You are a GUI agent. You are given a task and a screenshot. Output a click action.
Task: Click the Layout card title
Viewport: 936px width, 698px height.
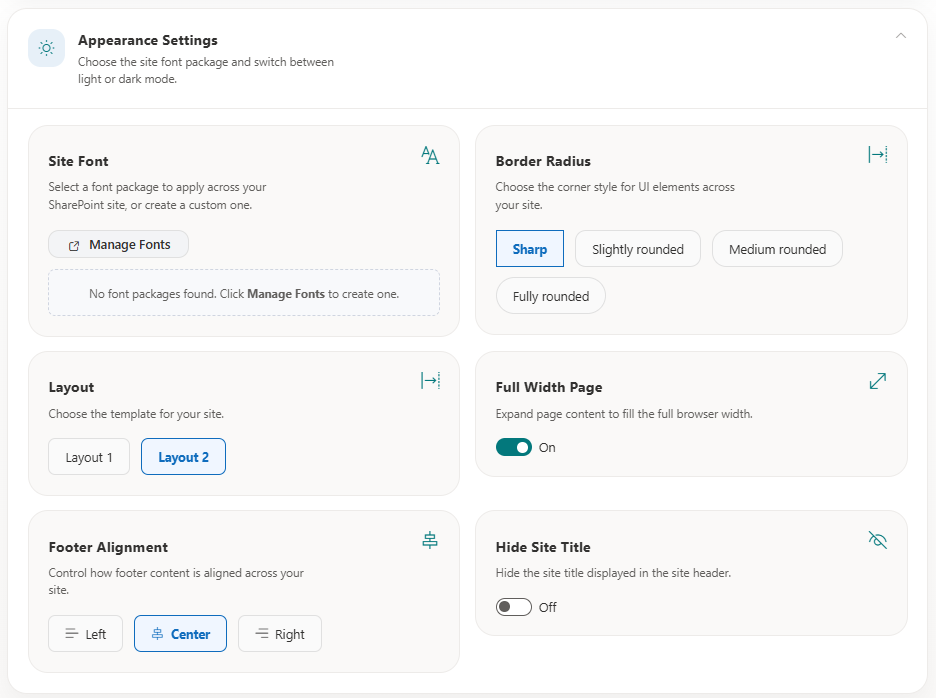71,388
